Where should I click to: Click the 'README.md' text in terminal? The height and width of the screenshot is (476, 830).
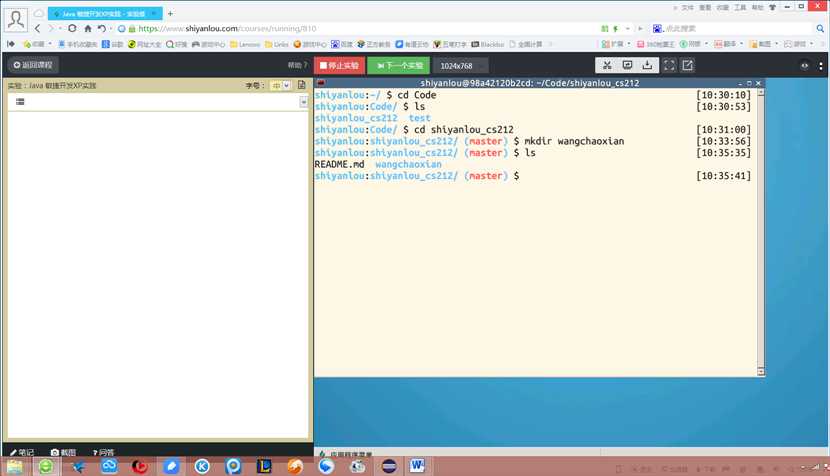tap(339, 164)
